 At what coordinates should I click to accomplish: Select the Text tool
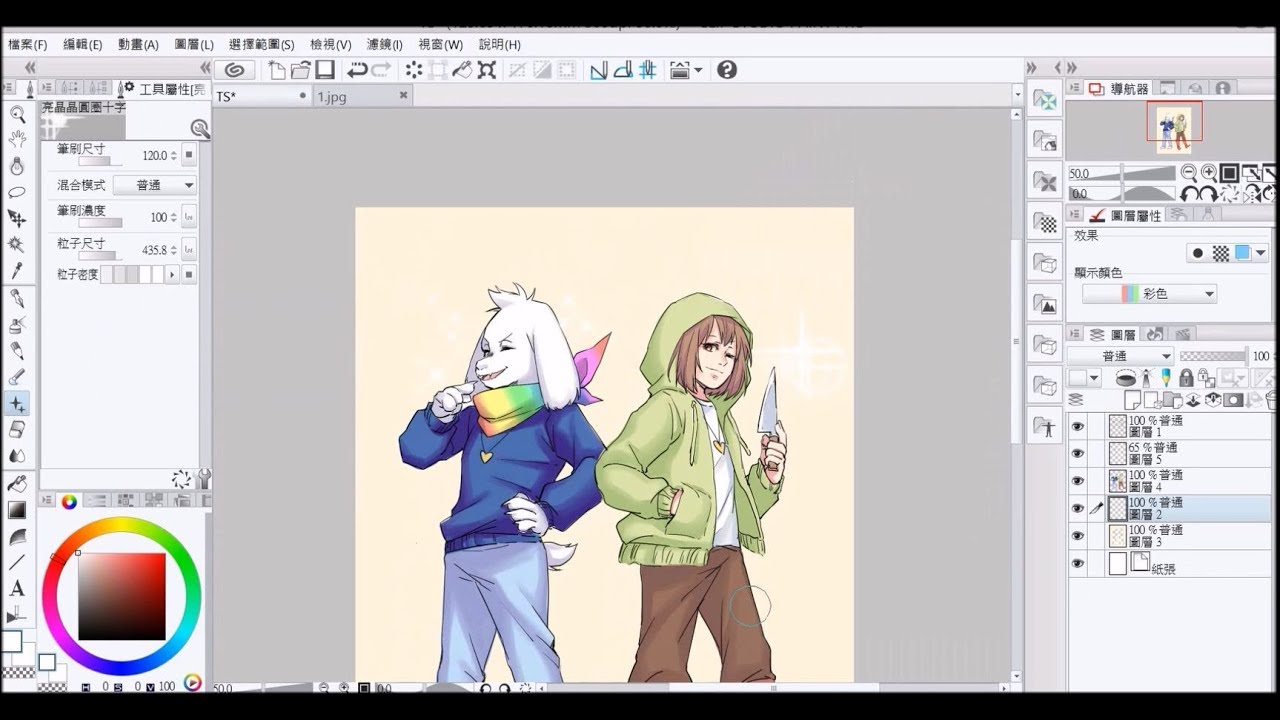17,589
